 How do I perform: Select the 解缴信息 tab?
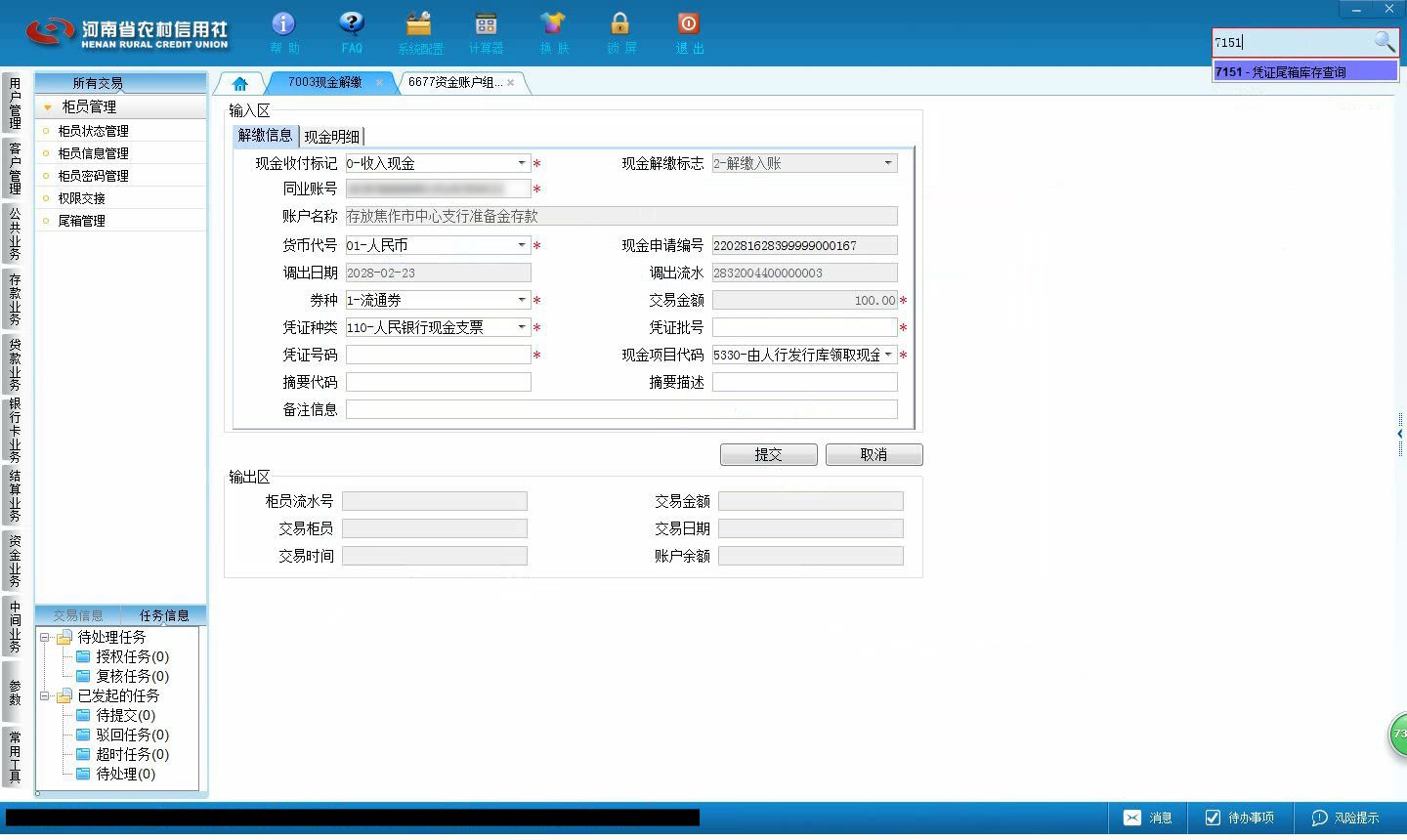point(265,136)
